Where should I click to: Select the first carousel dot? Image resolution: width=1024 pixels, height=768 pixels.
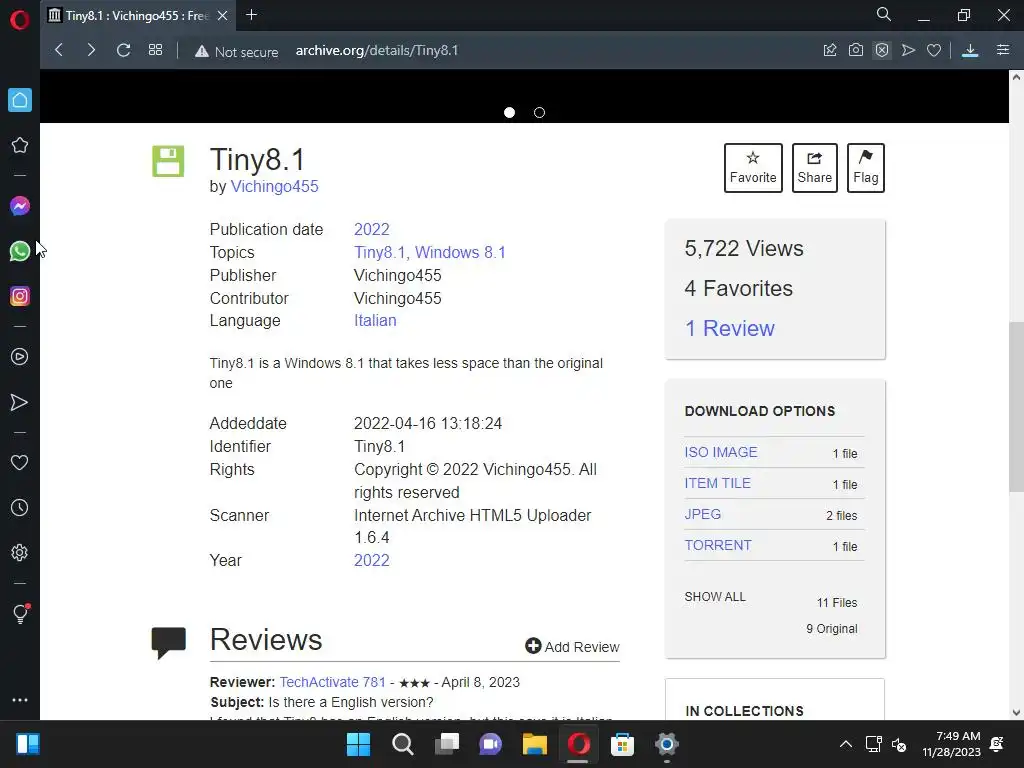pos(509,112)
